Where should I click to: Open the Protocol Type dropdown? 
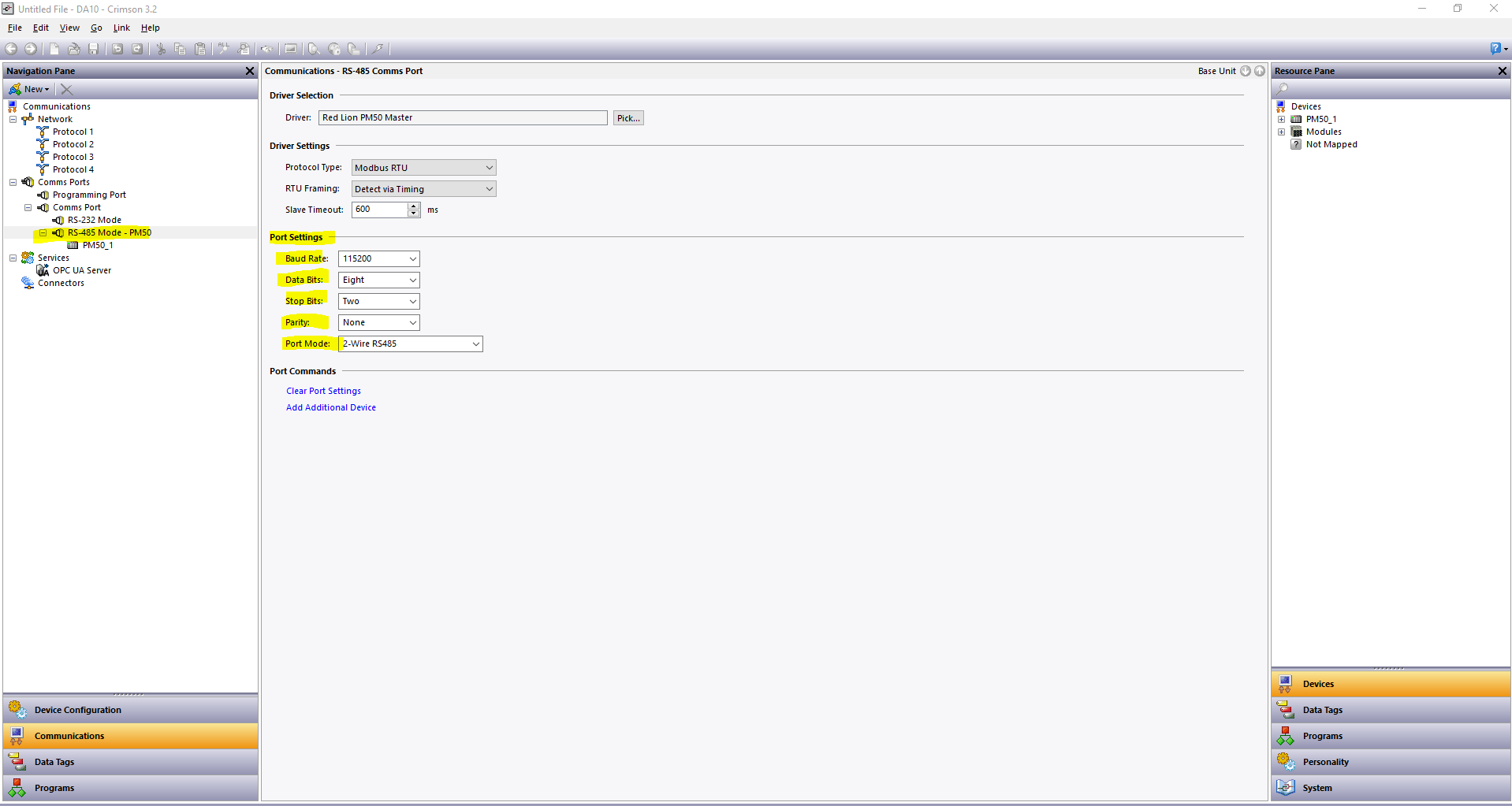(424, 168)
